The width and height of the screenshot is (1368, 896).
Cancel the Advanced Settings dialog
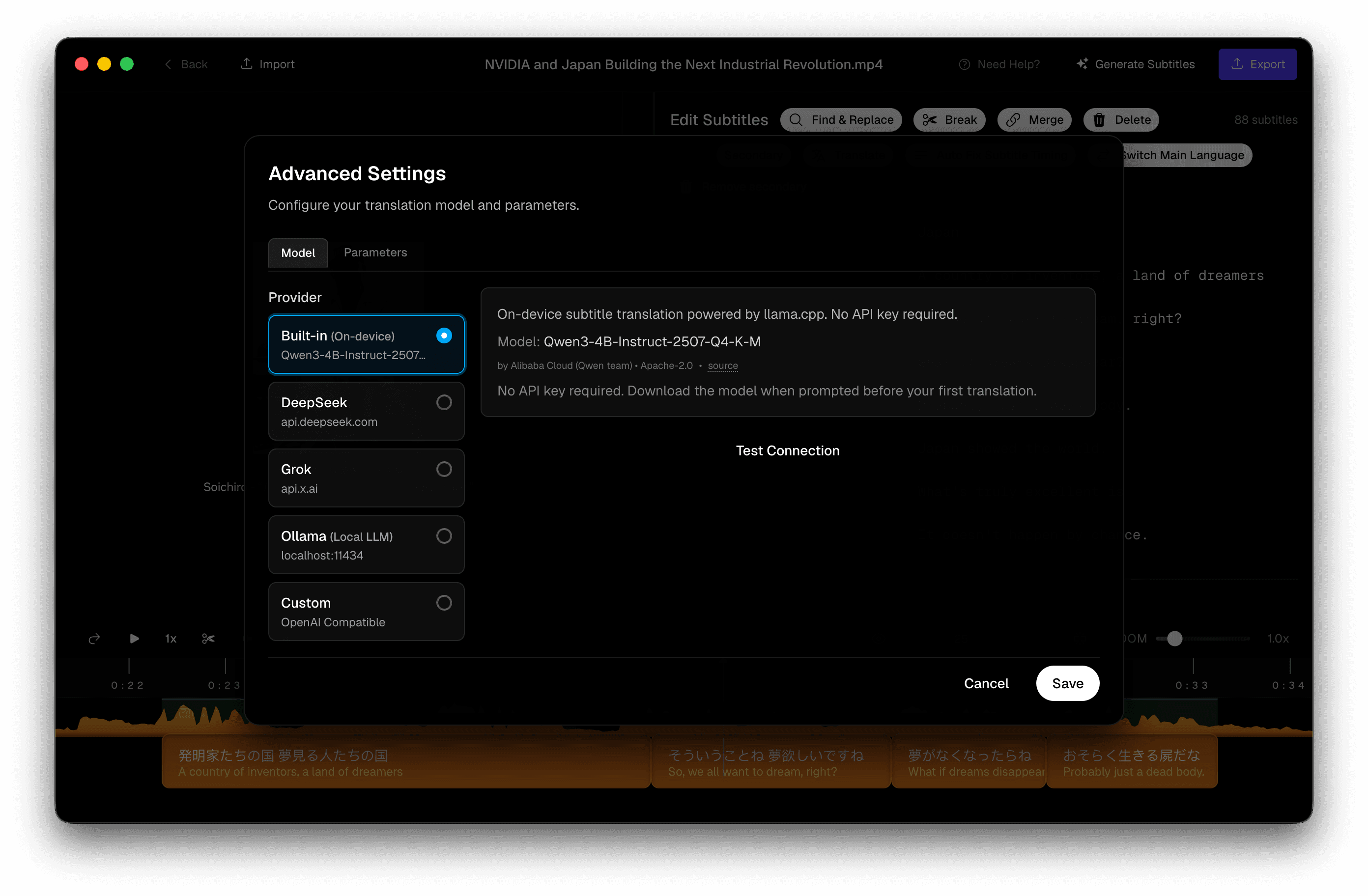[986, 683]
